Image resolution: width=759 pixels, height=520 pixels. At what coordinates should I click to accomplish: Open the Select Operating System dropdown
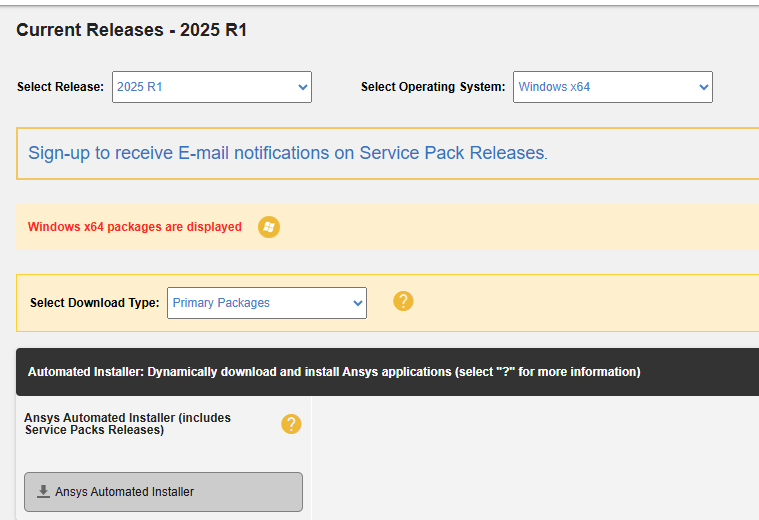(x=613, y=87)
